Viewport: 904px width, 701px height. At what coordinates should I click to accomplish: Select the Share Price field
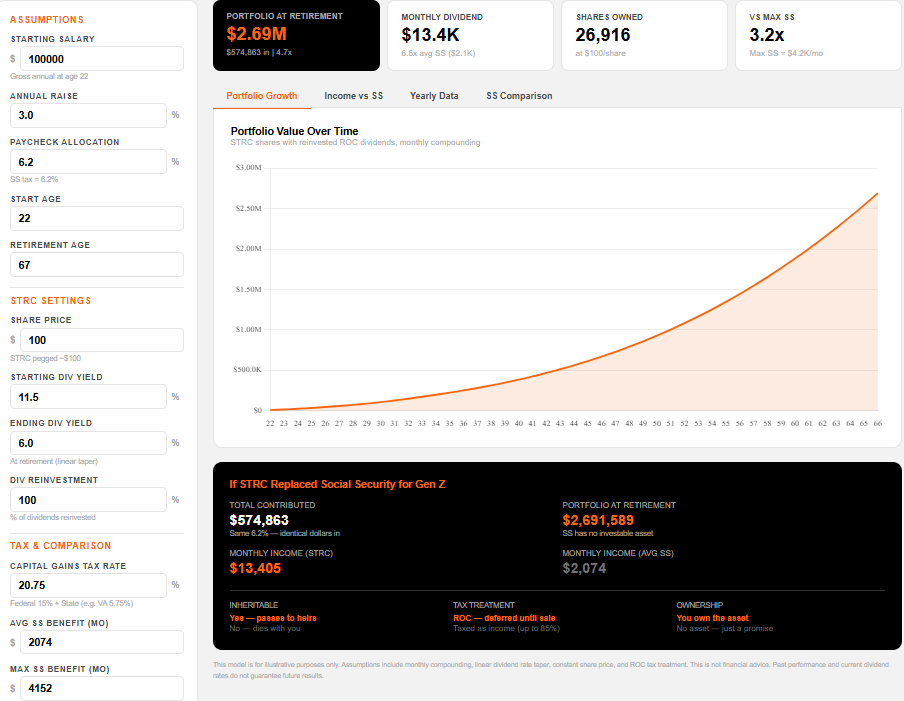101,339
